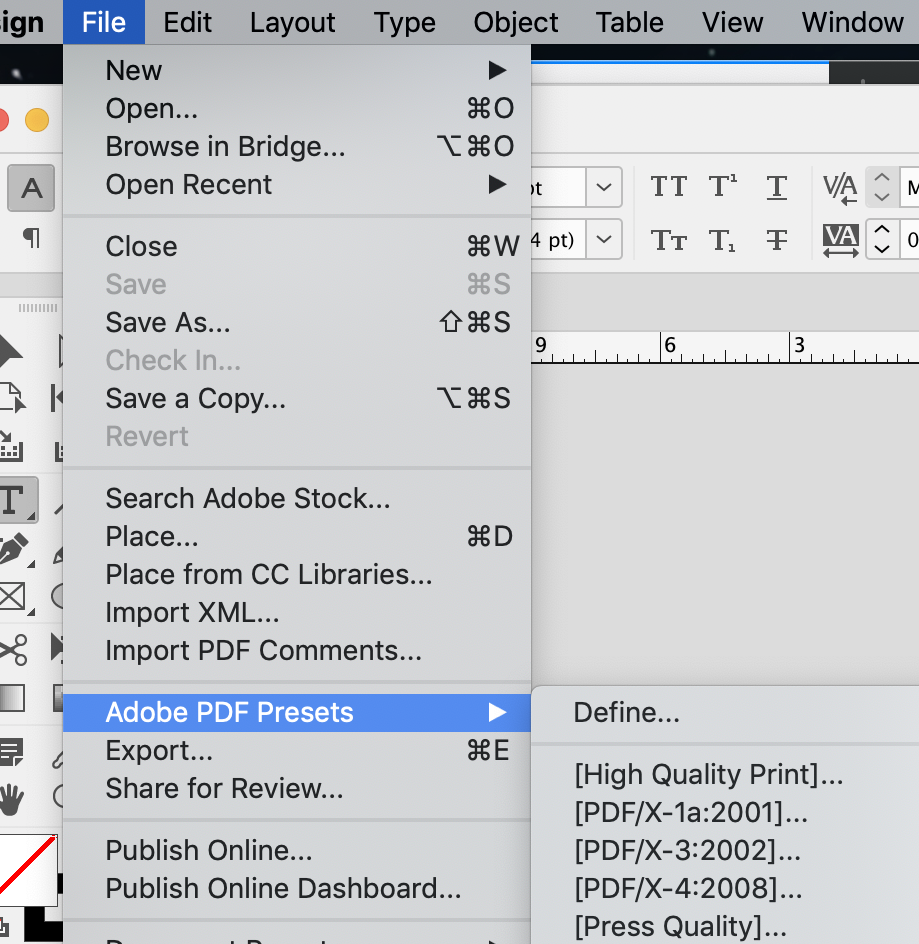
Task: Open the Window menu
Action: click(851, 22)
